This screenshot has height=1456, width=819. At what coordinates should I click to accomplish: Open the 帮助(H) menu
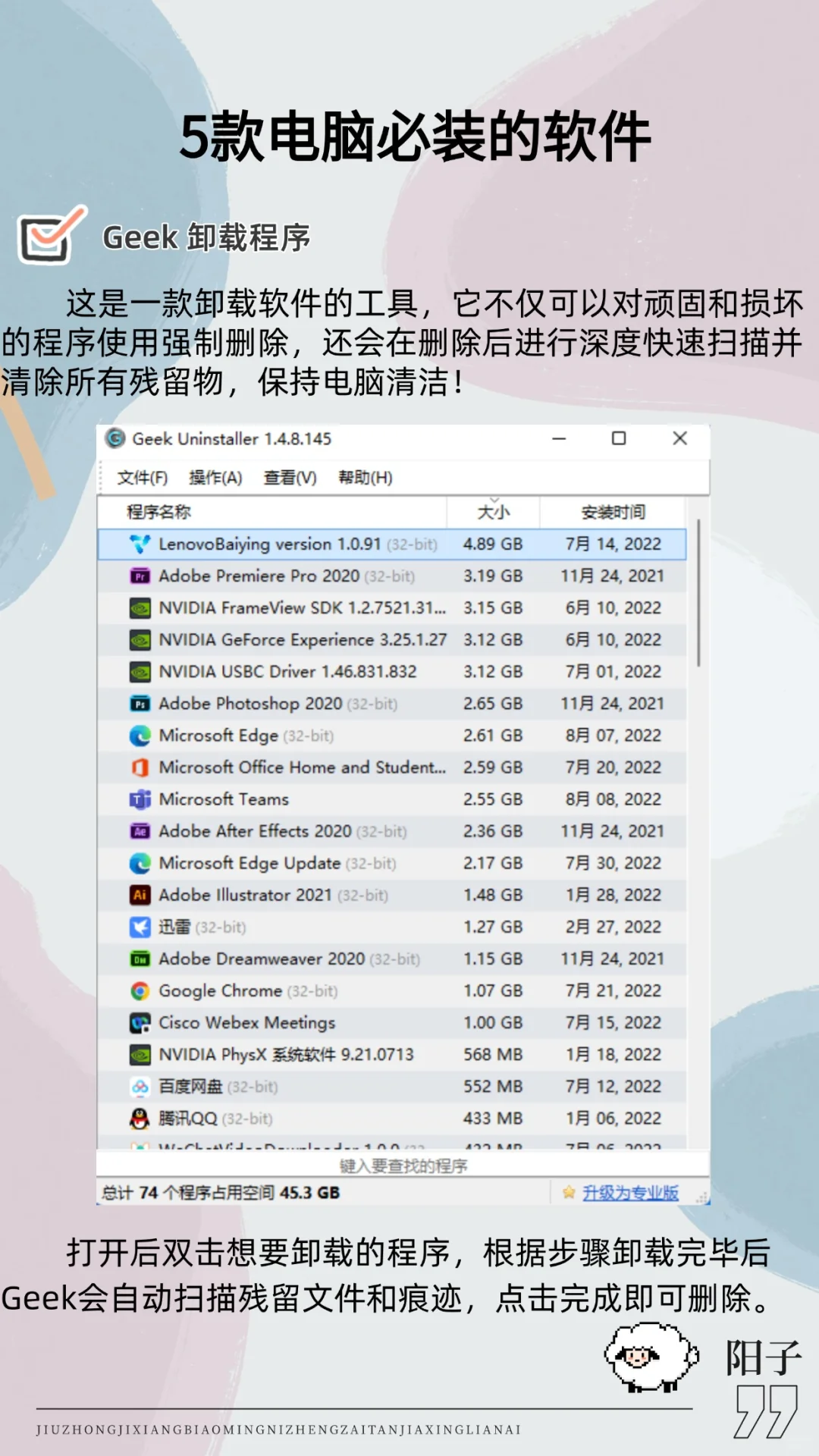[x=366, y=478]
